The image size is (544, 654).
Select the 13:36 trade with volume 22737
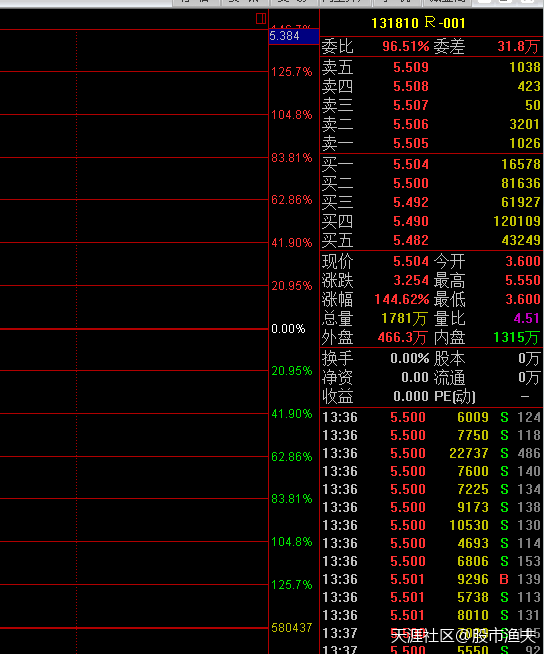[x=431, y=453]
